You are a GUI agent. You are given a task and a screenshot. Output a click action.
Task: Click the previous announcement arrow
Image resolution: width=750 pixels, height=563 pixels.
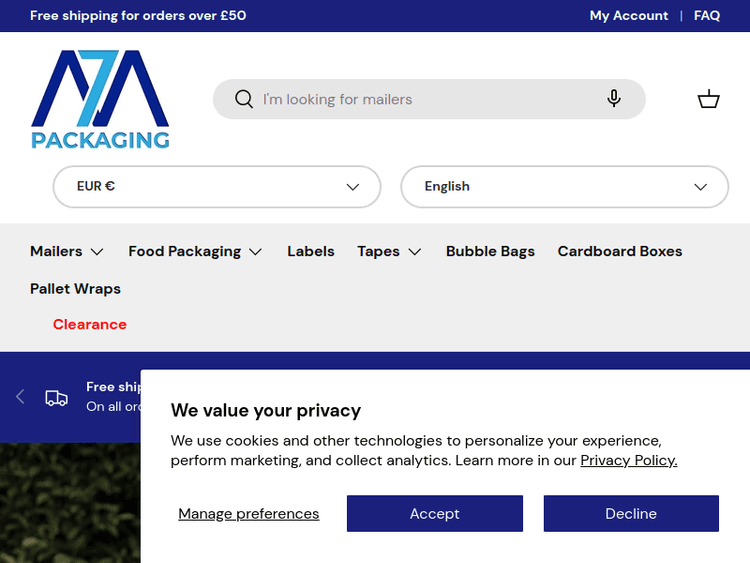(x=20, y=397)
